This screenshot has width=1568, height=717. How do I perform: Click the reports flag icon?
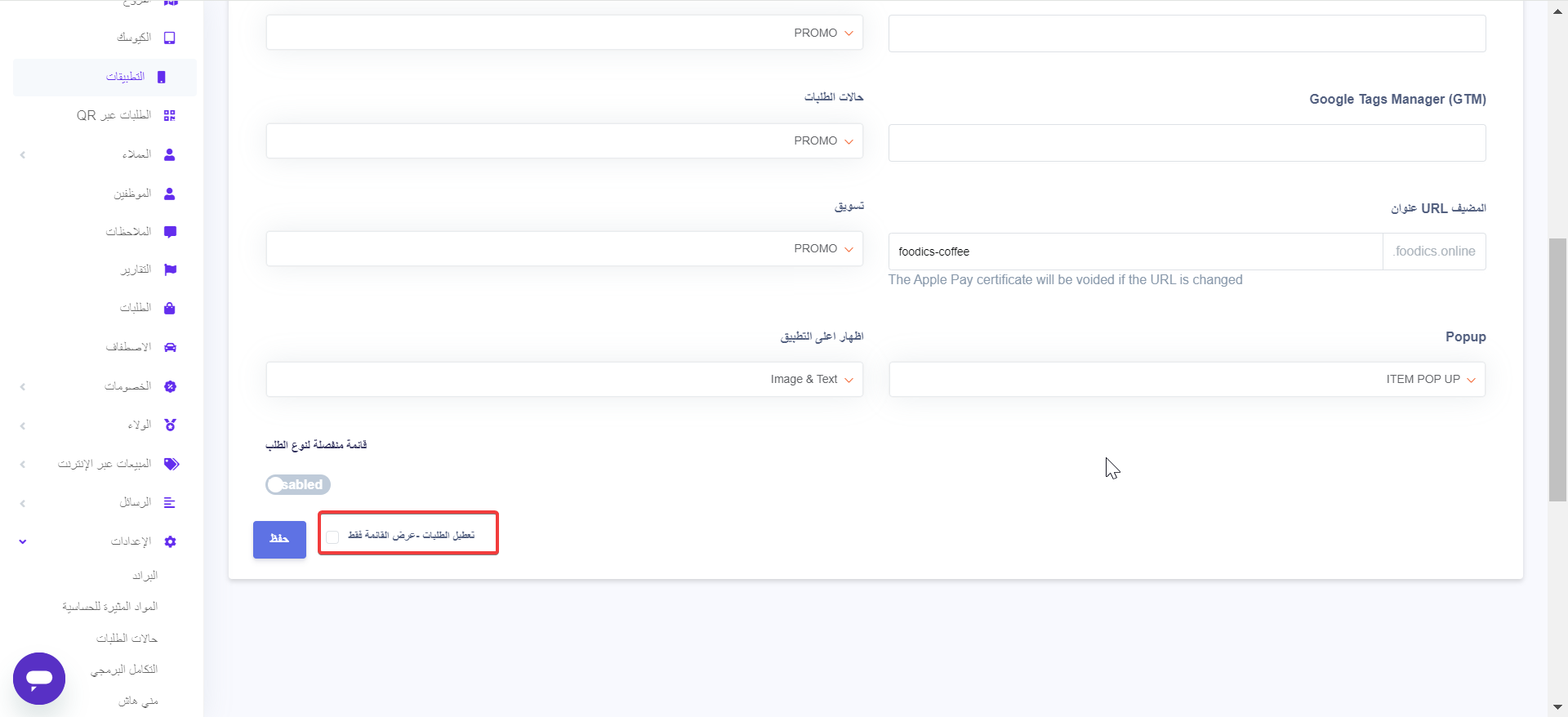170,269
